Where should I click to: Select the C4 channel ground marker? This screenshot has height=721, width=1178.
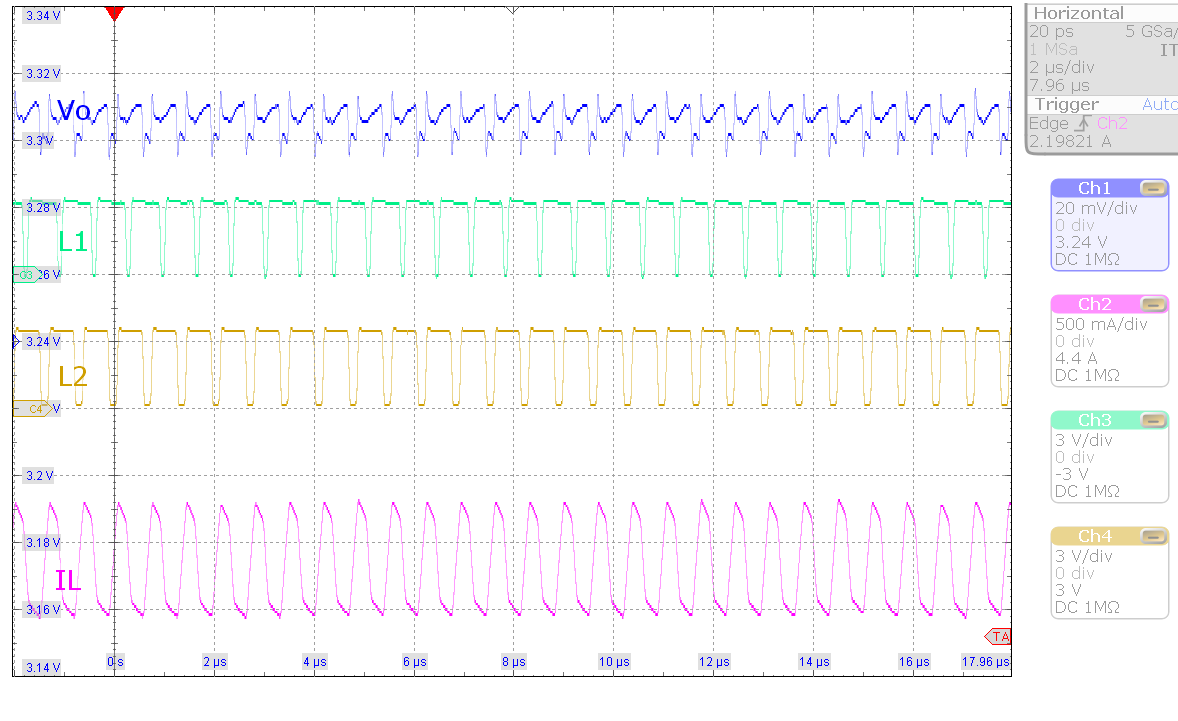[x=33, y=408]
